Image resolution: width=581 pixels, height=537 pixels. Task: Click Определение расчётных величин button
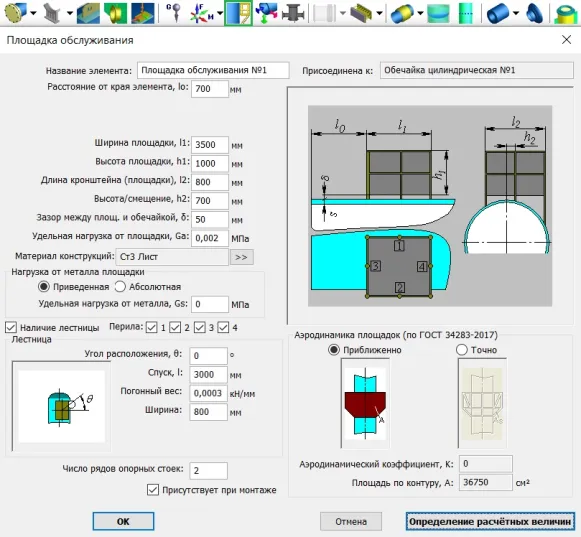pos(490,521)
